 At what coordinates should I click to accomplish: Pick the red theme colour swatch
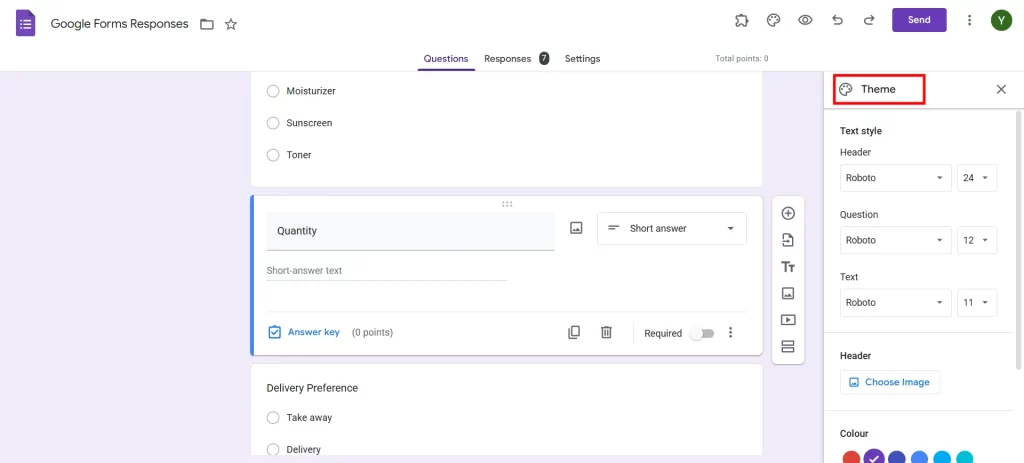[x=851, y=458]
